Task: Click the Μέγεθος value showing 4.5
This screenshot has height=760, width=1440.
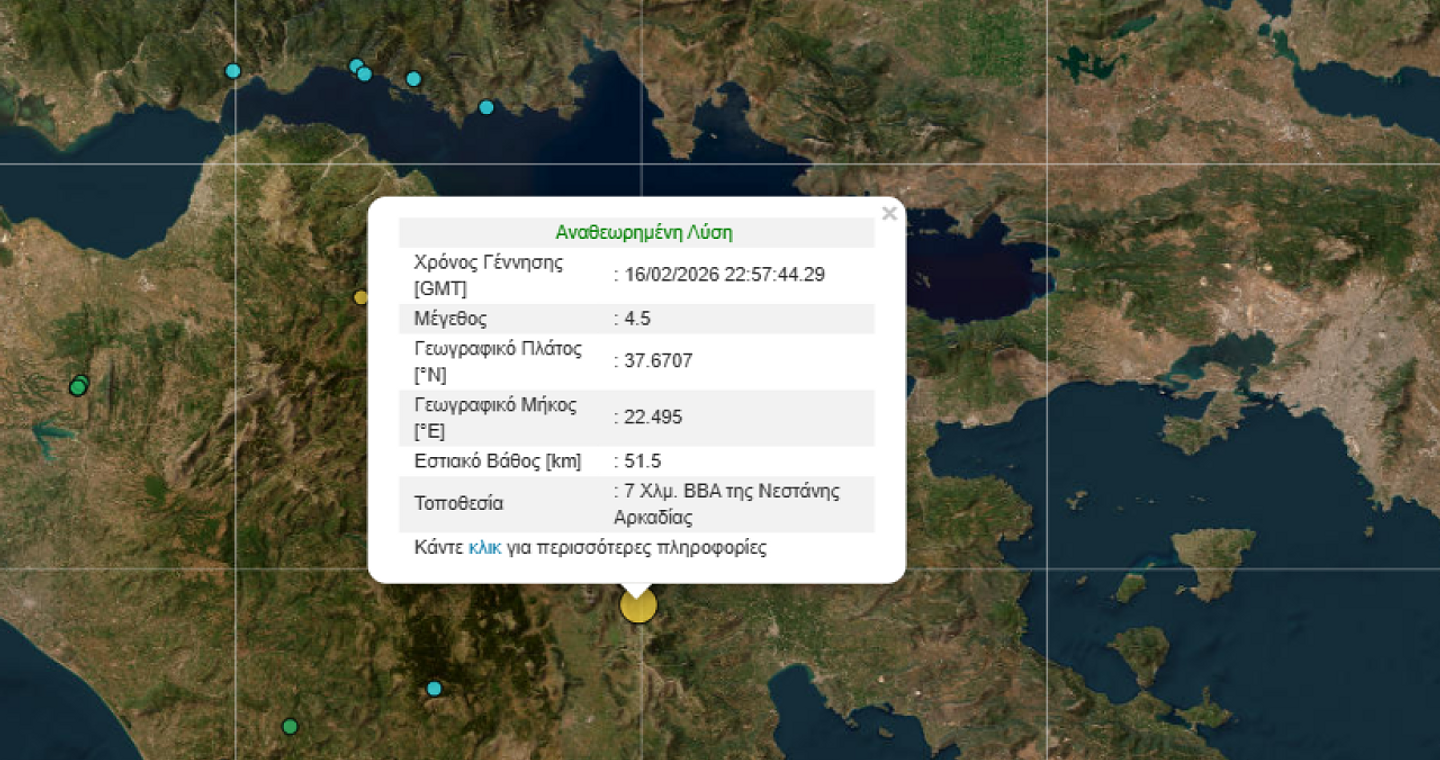Action: pyautogui.click(x=638, y=318)
